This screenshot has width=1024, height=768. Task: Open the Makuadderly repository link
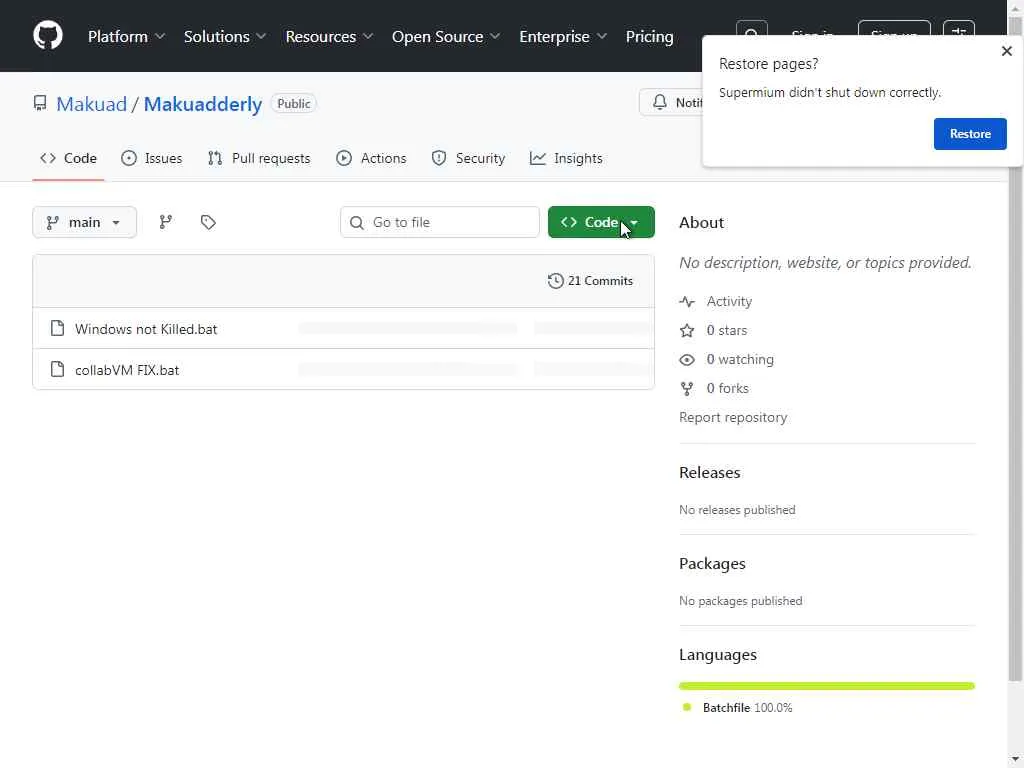tap(202, 104)
